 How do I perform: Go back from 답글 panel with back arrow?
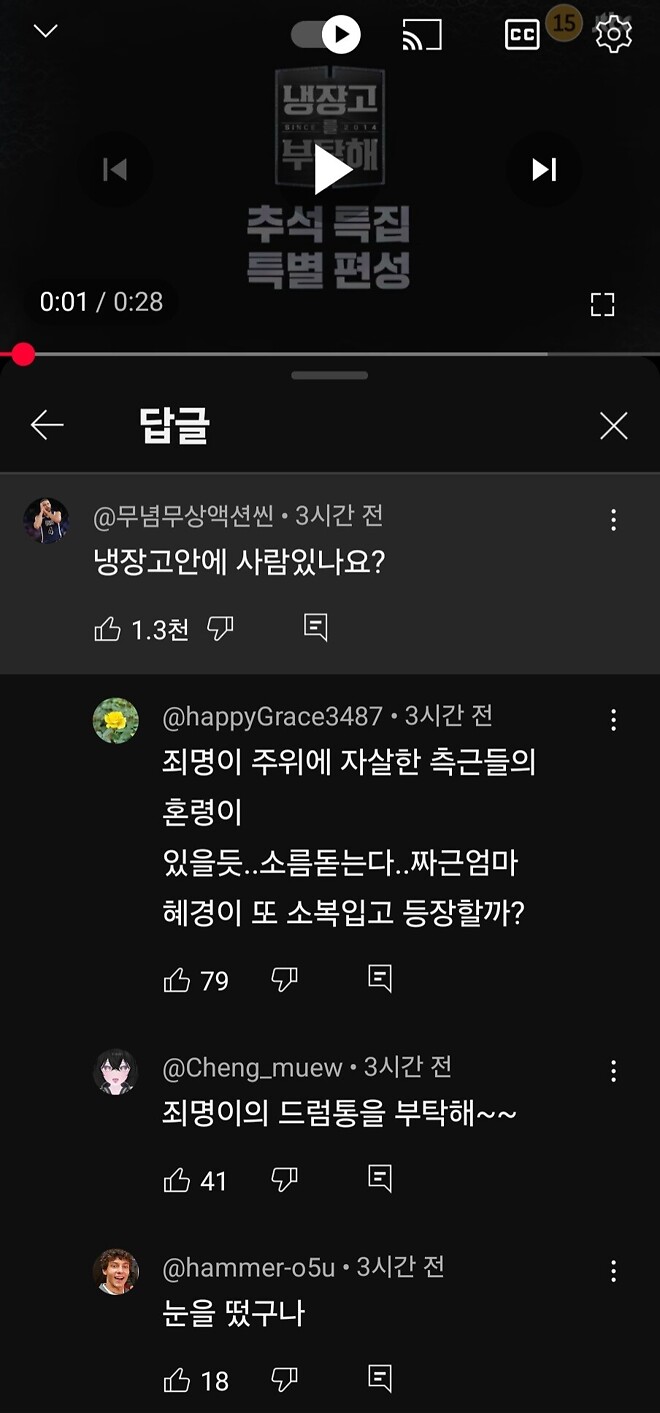tap(47, 424)
